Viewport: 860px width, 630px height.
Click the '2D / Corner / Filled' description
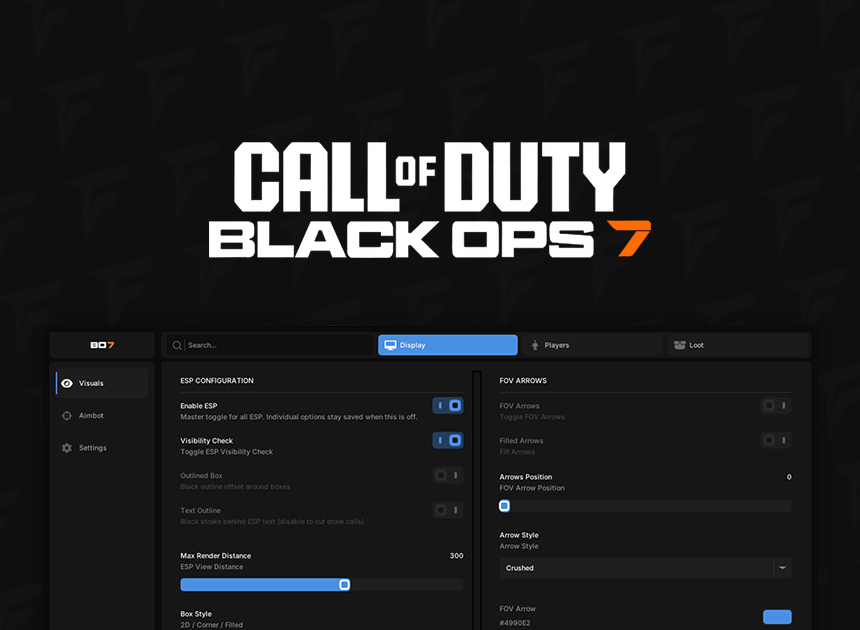point(212,625)
